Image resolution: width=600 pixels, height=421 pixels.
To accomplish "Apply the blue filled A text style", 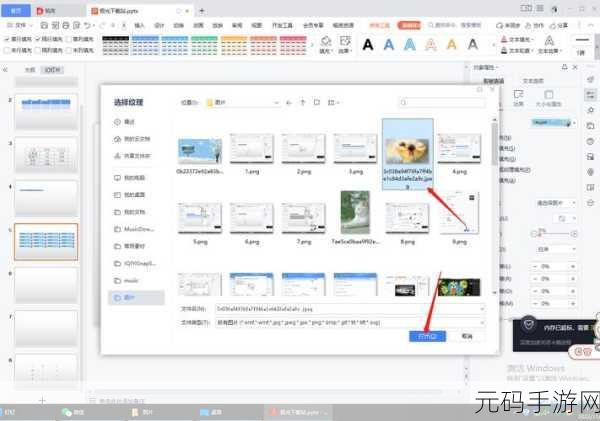I will tap(389, 45).
